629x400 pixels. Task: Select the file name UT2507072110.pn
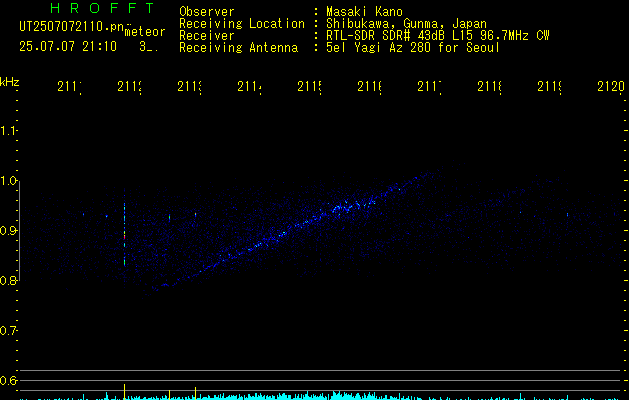coord(72,27)
